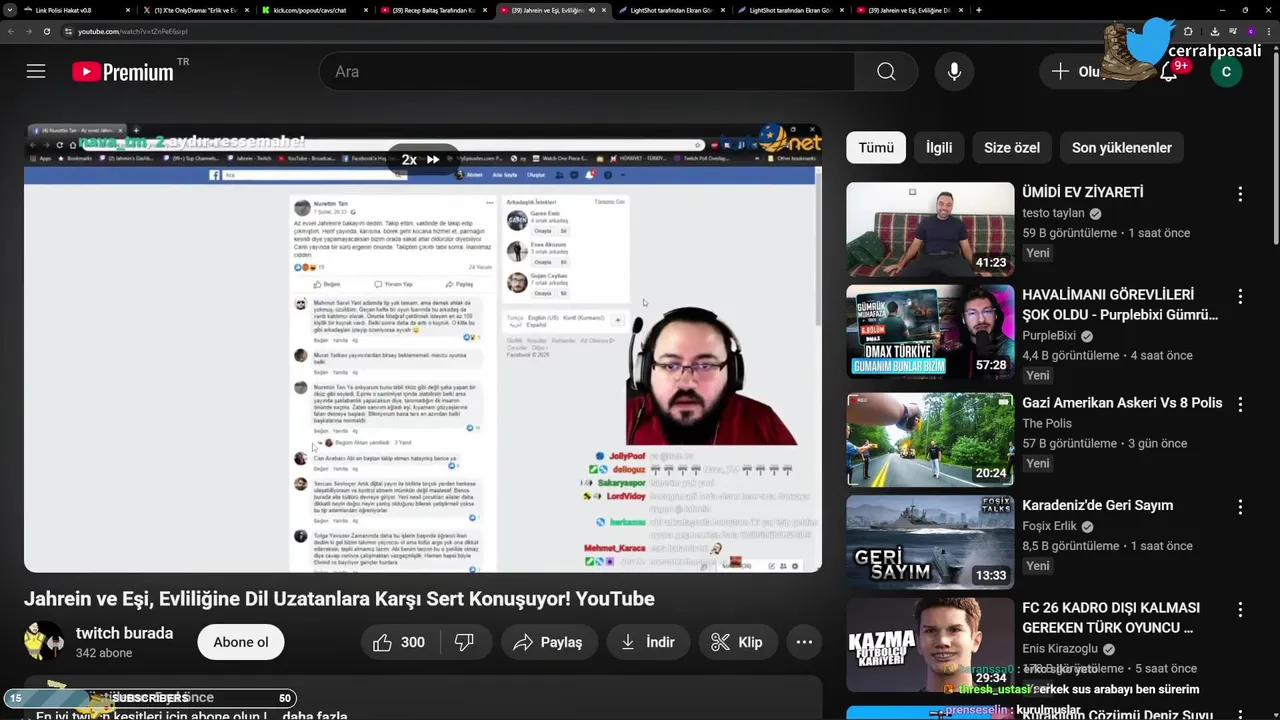Open twitch burada channel avatar
Screen dimensions: 1280x720
[x=44, y=642]
